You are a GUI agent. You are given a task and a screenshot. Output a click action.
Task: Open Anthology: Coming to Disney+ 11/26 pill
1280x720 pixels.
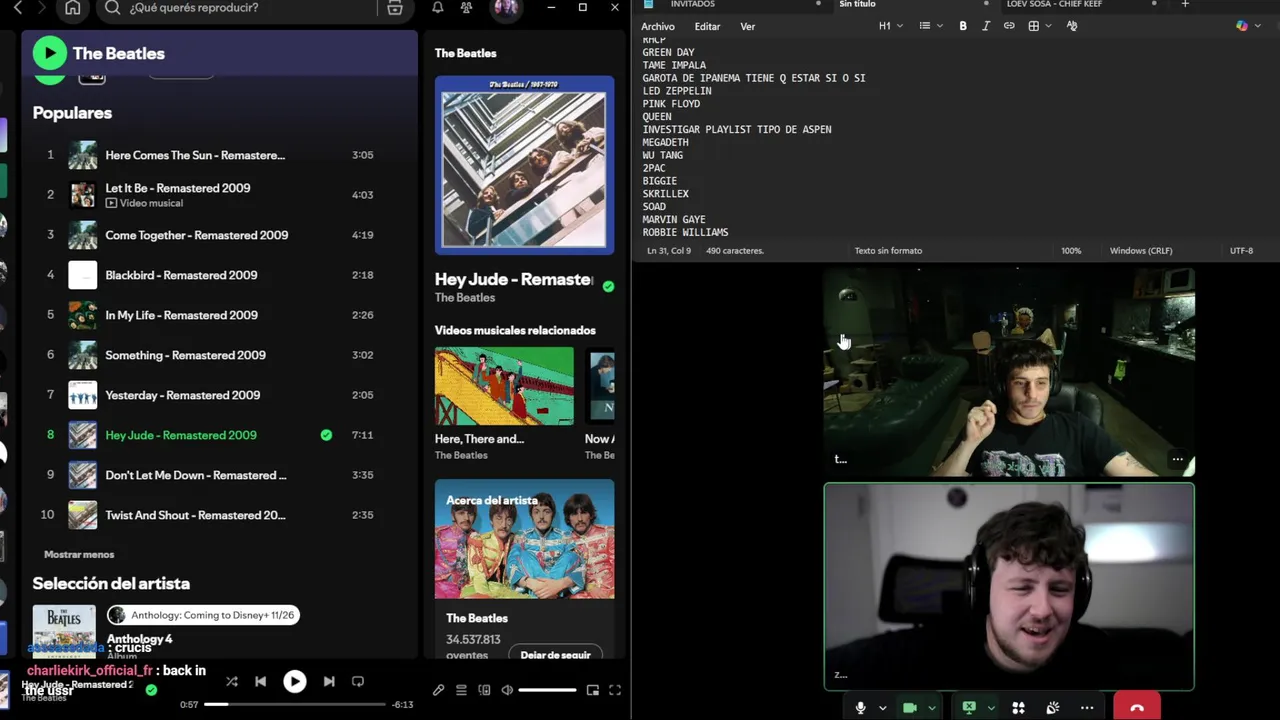203,615
